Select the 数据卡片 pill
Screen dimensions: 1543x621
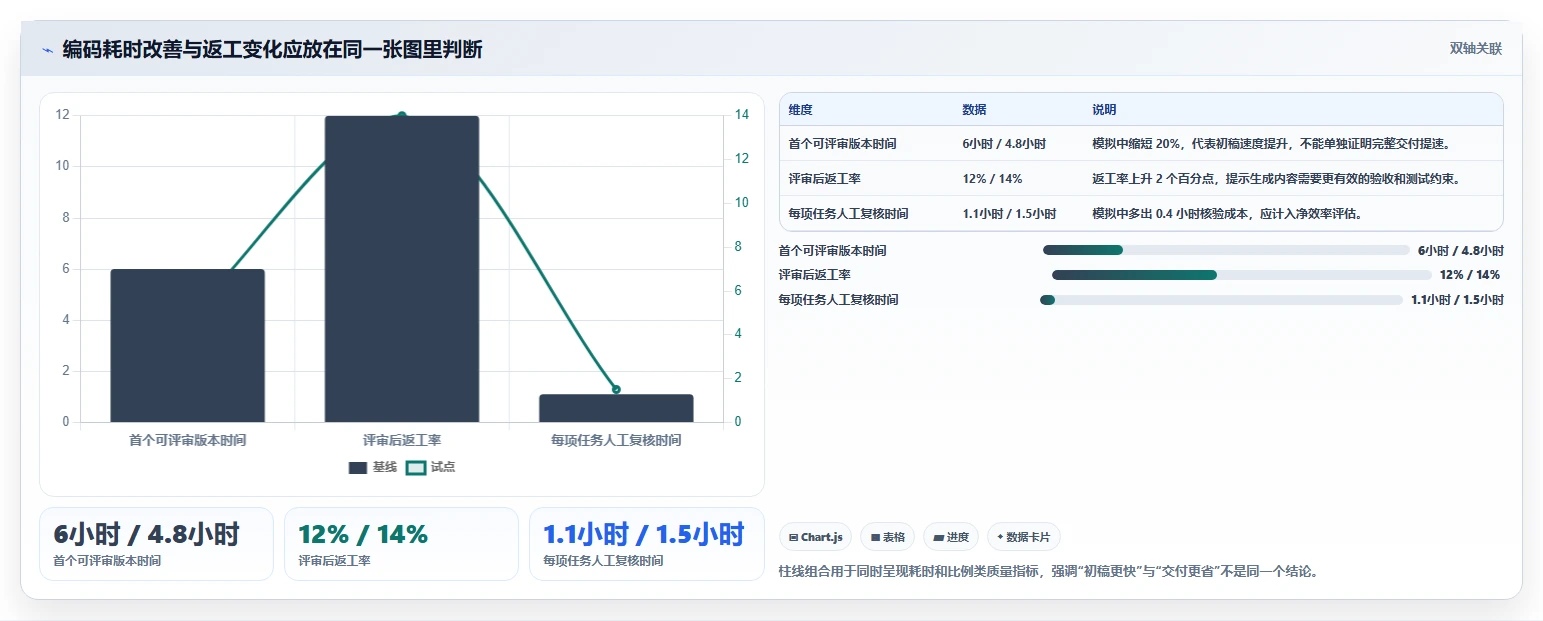pyautogui.click(x=1024, y=537)
